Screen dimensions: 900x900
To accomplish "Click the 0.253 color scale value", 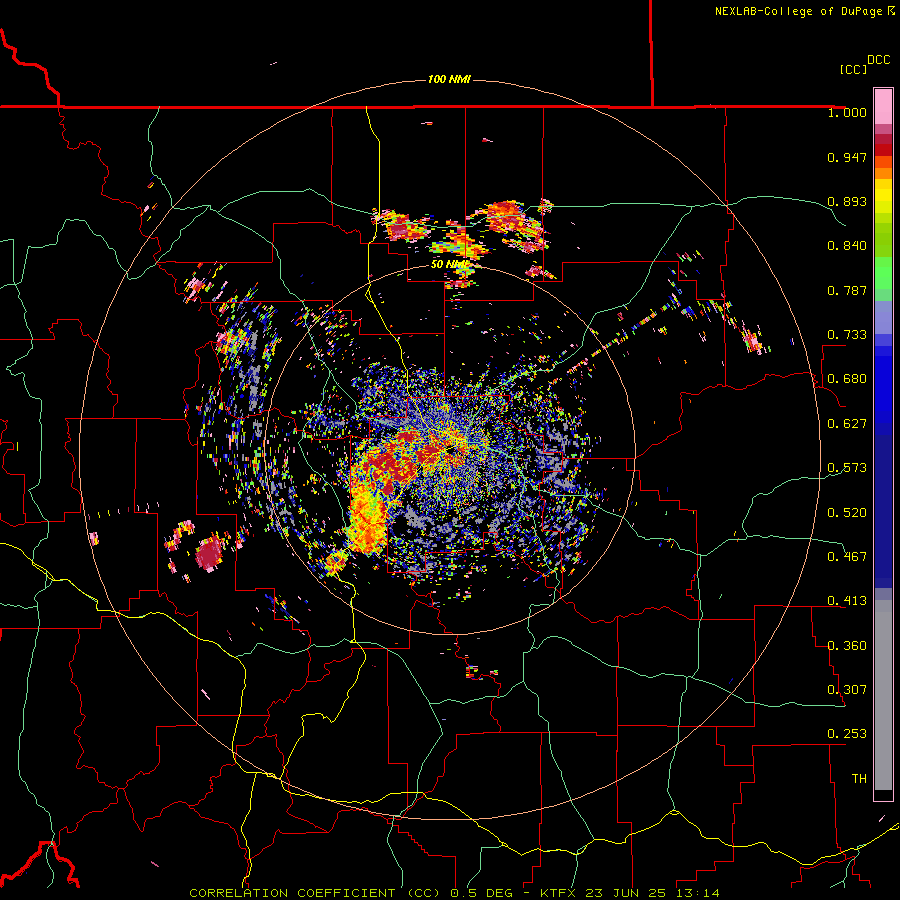I will point(847,734).
